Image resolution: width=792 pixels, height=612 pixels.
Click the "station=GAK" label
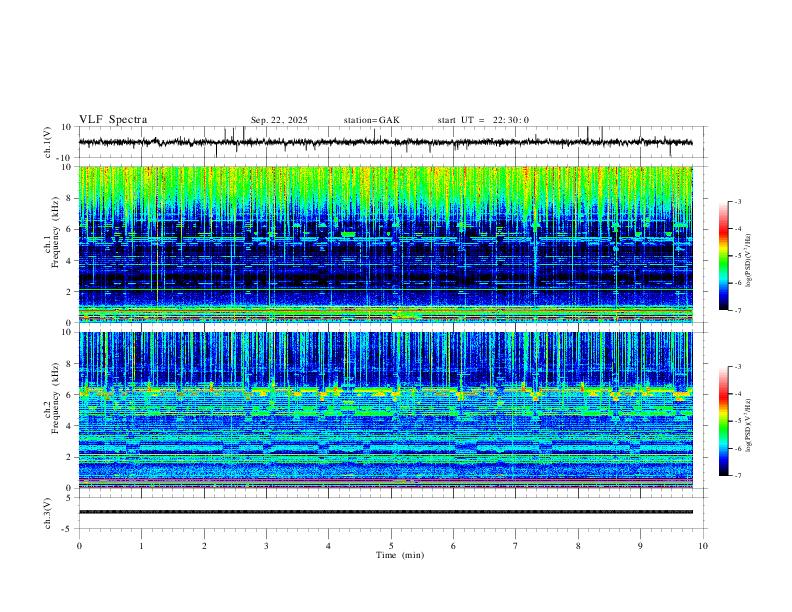pyautogui.click(x=371, y=120)
